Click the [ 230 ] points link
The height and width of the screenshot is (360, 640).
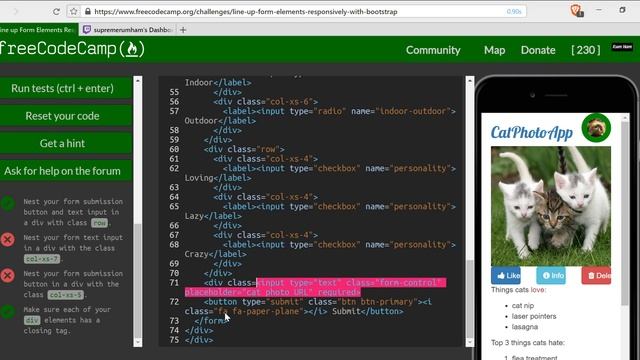tap(586, 50)
